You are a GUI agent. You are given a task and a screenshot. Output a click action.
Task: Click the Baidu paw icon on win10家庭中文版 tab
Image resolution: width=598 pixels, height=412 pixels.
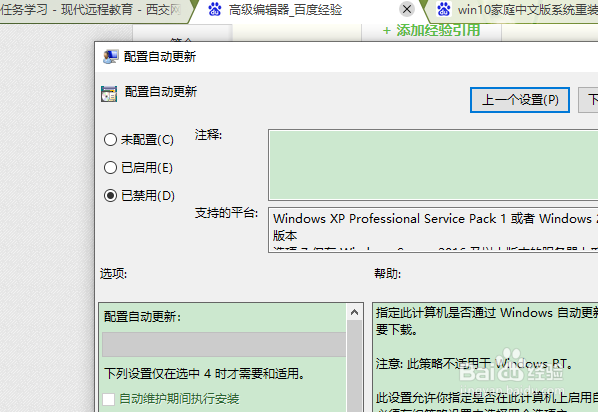pos(444,9)
